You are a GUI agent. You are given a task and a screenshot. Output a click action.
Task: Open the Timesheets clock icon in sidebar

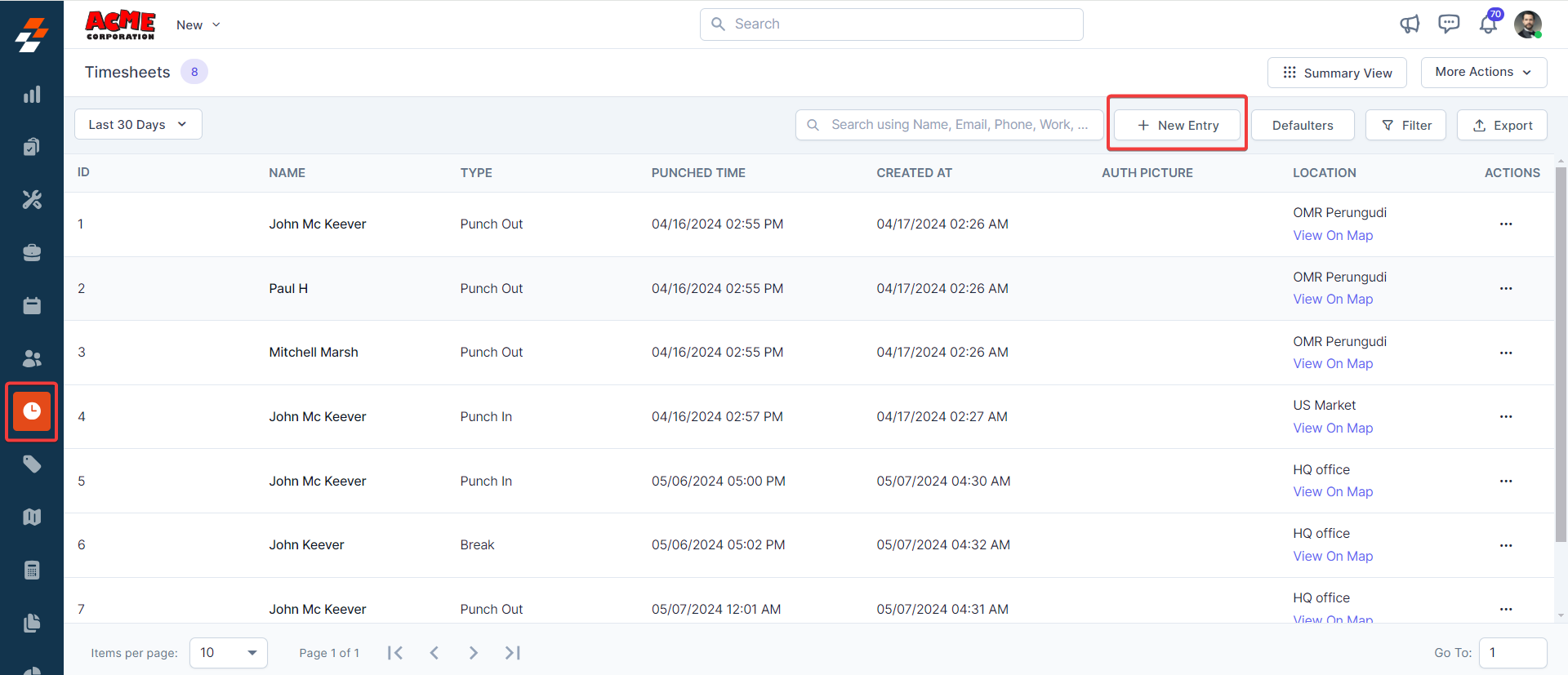[x=32, y=411]
